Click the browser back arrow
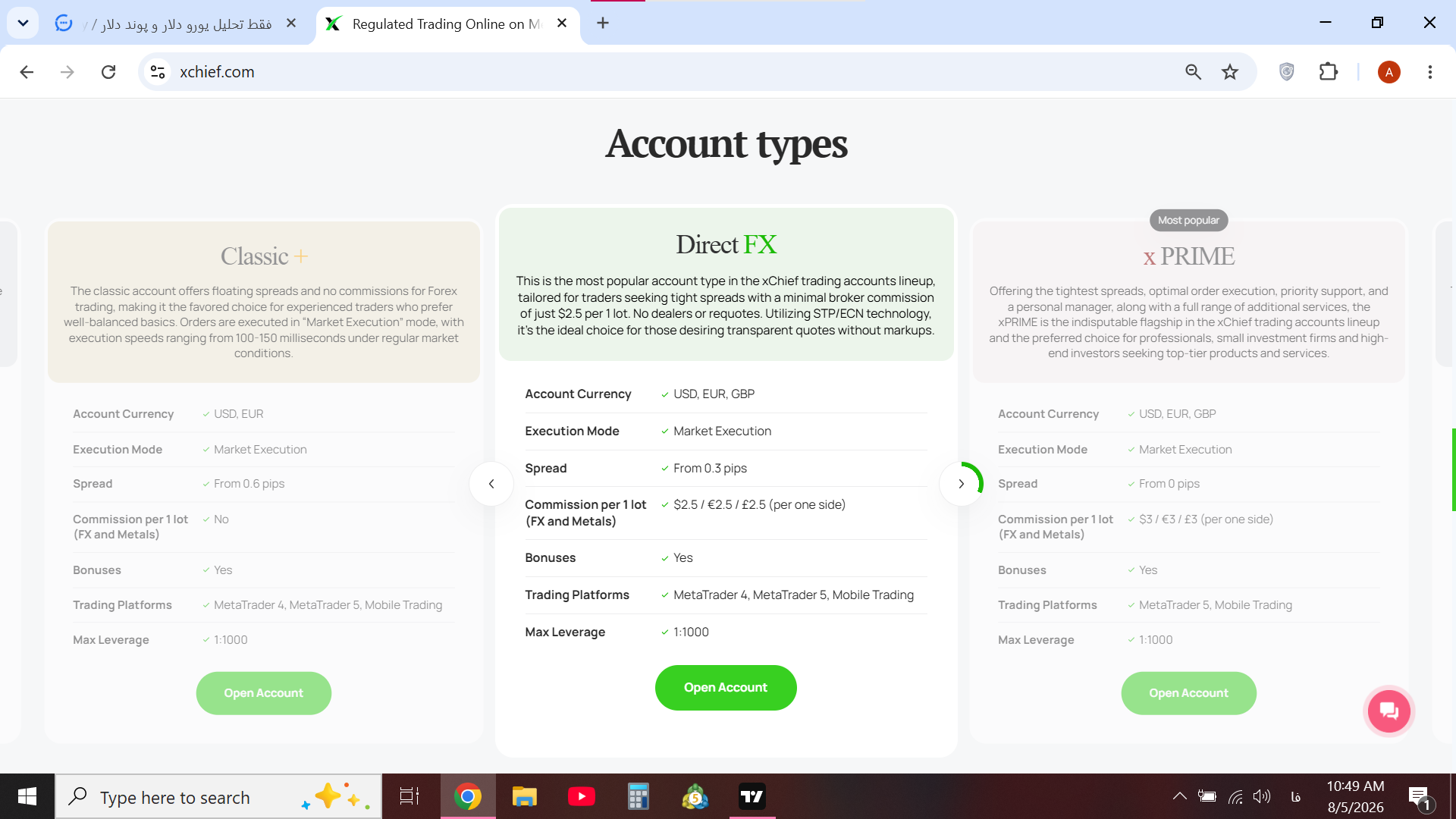The height and width of the screenshot is (819, 1456). (x=27, y=72)
